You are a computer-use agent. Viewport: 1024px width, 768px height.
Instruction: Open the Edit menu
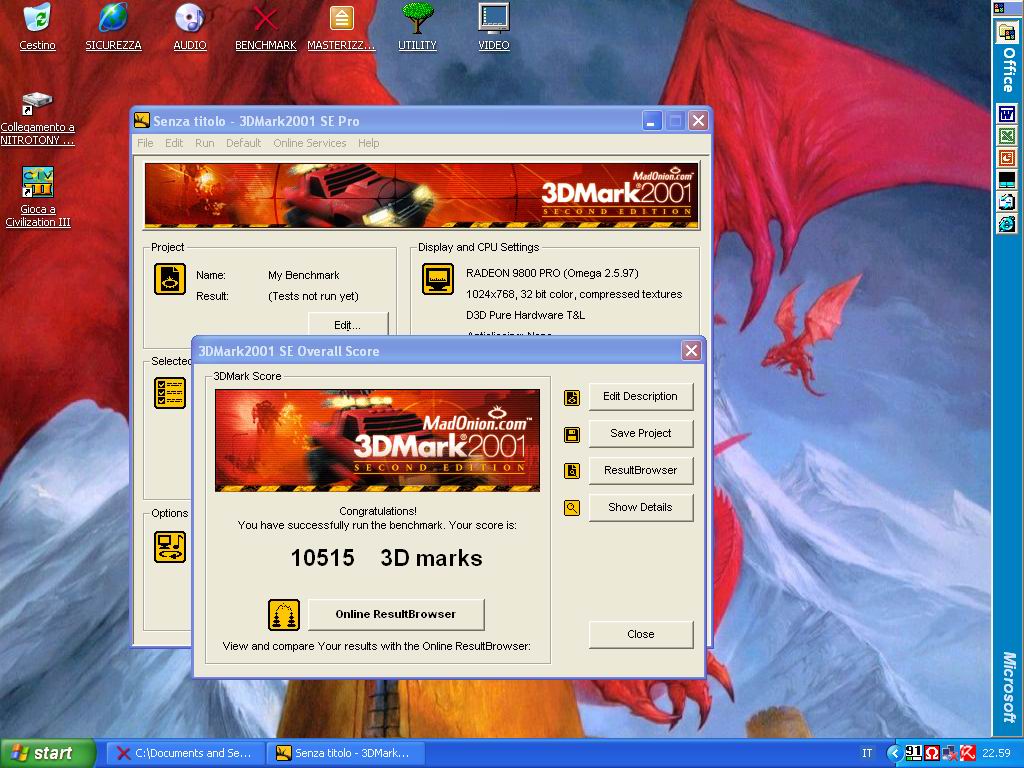[x=174, y=143]
